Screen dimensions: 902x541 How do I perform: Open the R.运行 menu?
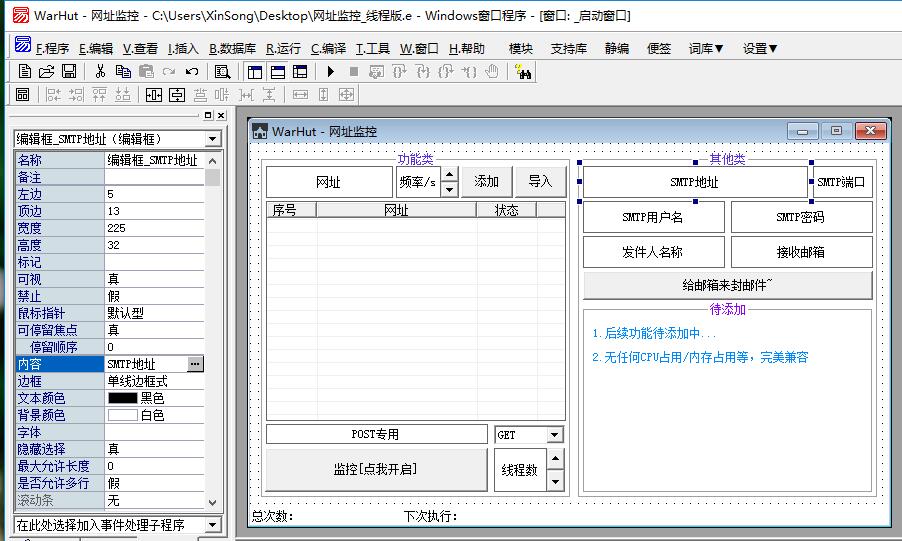284,49
